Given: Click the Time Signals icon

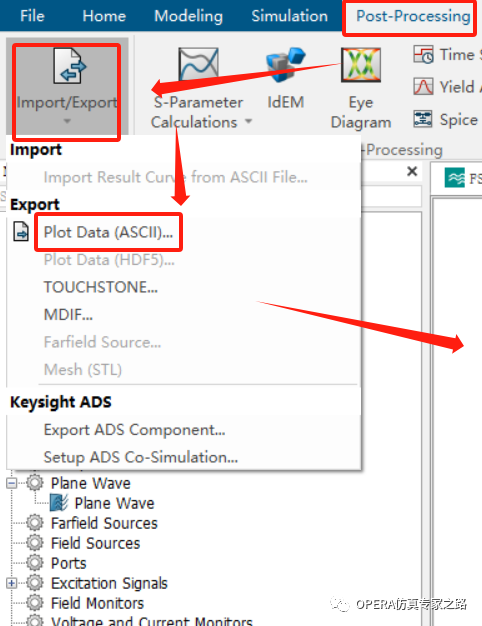Looking at the screenshot, I should [x=423, y=55].
